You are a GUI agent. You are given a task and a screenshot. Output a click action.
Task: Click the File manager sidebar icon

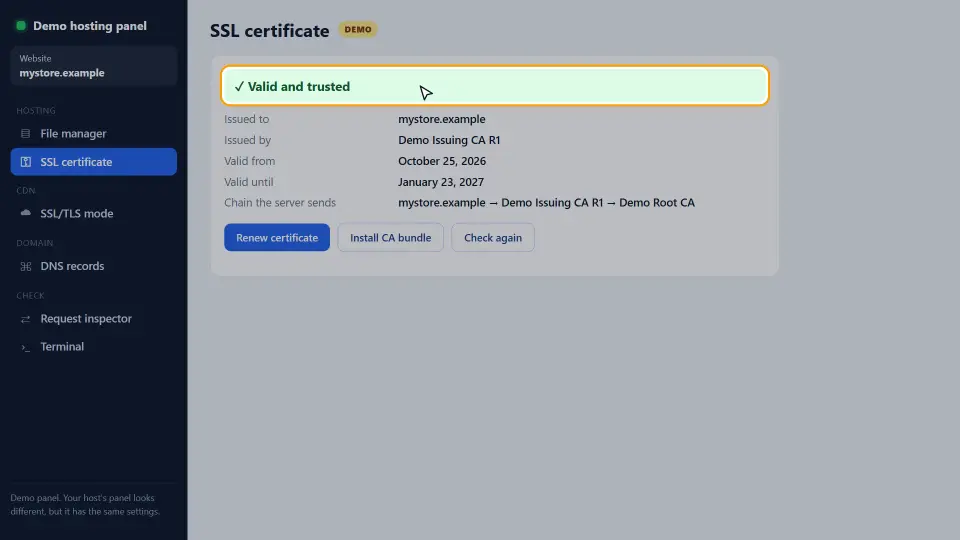point(25,133)
